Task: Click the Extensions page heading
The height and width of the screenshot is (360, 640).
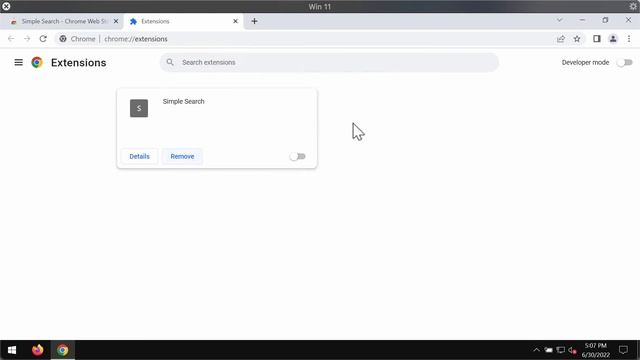Action: [x=78, y=62]
